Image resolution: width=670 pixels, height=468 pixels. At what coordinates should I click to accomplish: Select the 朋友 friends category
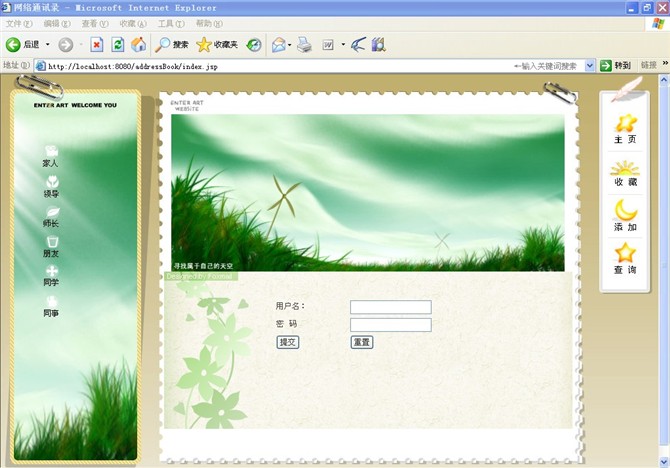(x=51, y=243)
